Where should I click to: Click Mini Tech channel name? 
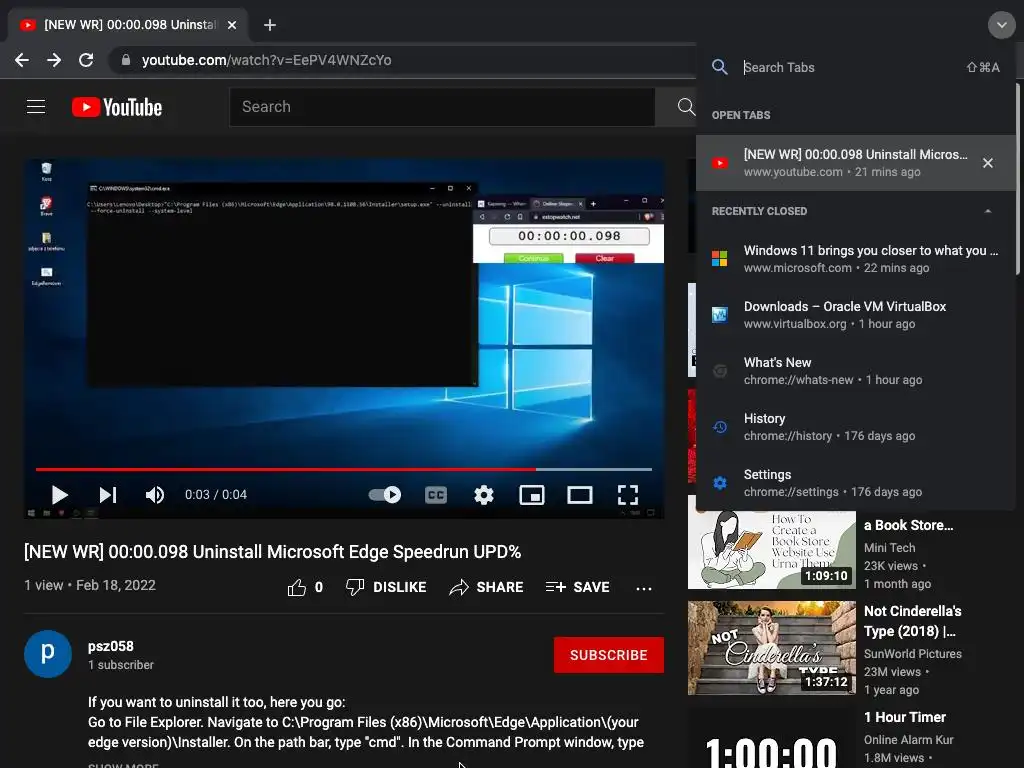click(x=889, y=548)
